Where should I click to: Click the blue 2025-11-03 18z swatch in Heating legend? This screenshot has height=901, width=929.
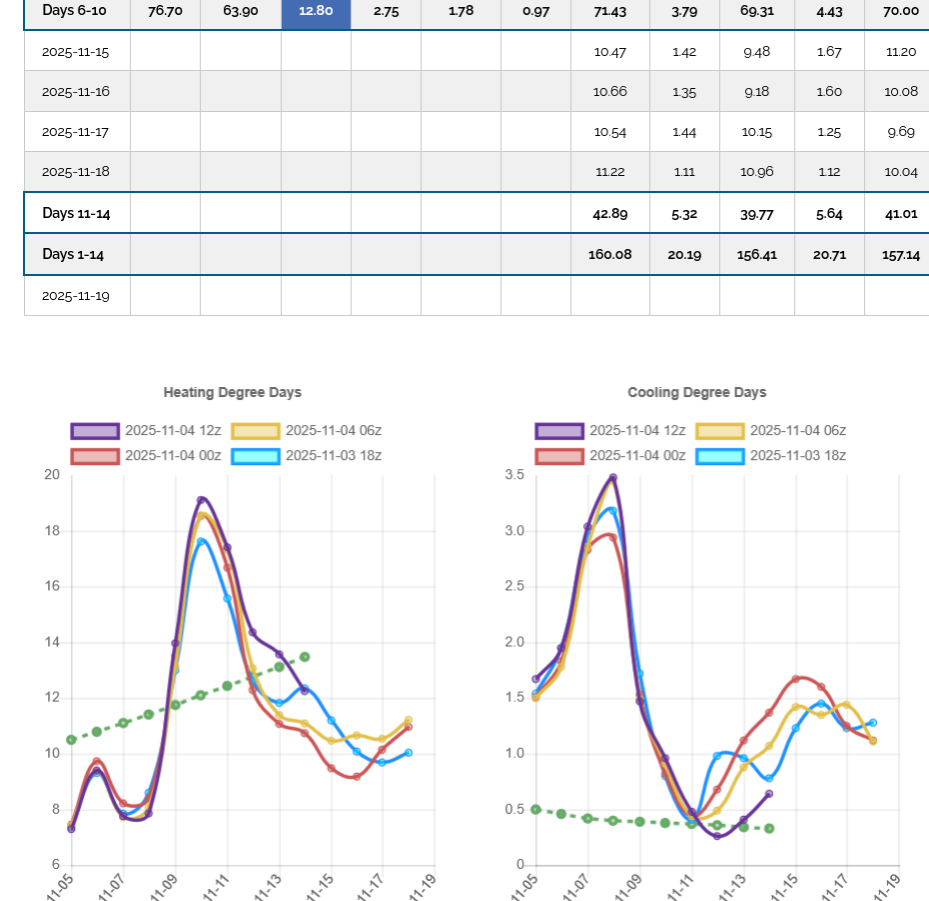pyautogui.click(x=255, y=456)
